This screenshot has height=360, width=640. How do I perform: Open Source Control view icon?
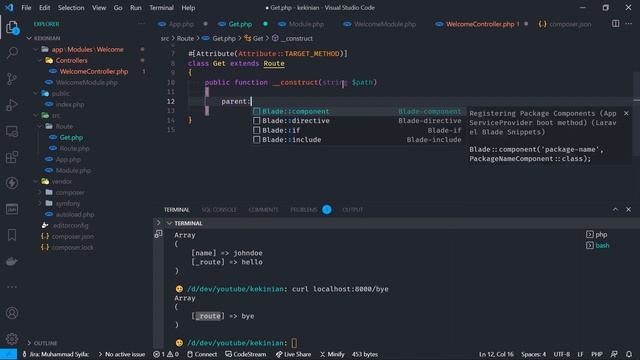coord(12,79)
